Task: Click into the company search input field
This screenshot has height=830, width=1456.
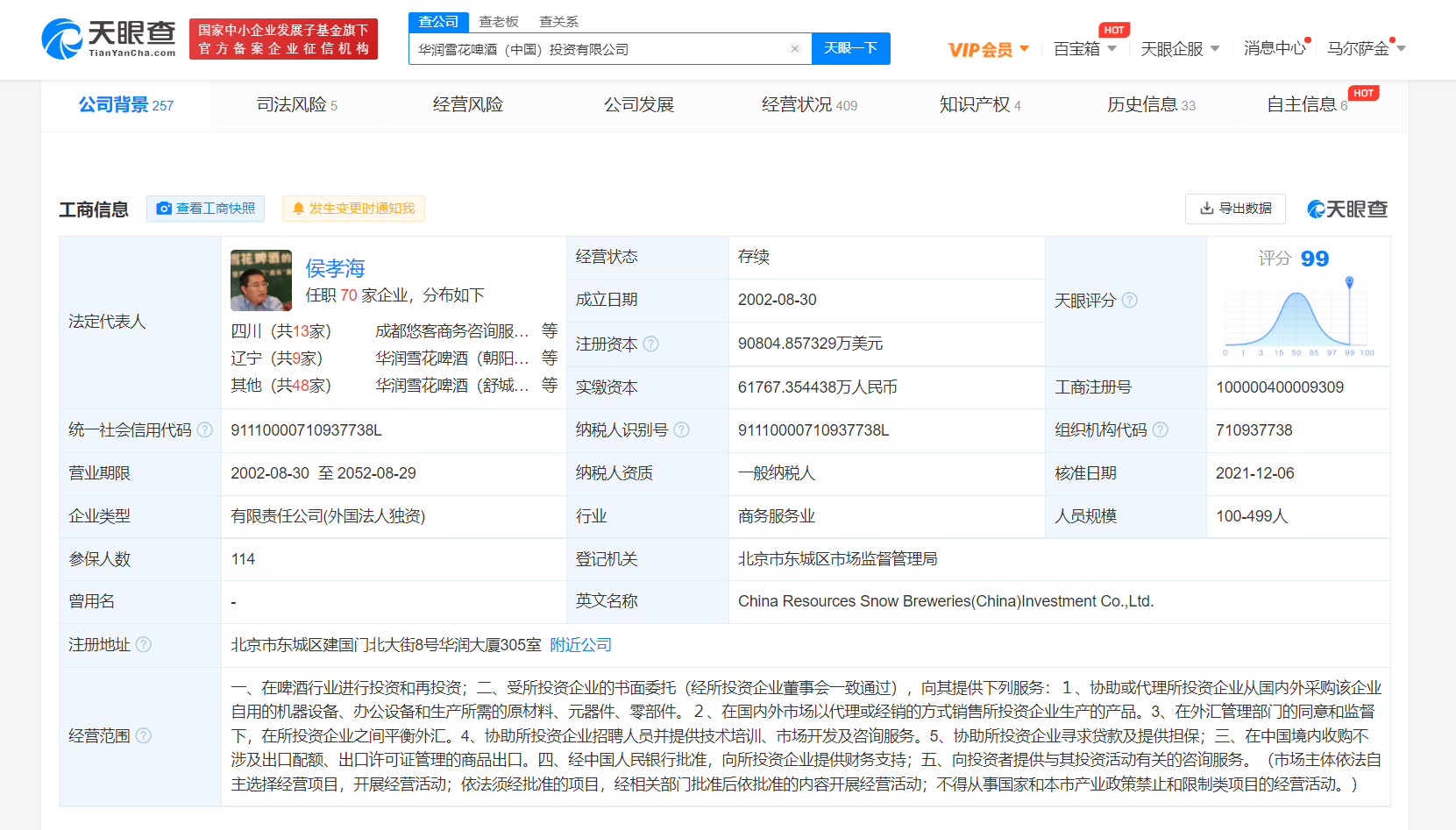Action: [596, 49]
